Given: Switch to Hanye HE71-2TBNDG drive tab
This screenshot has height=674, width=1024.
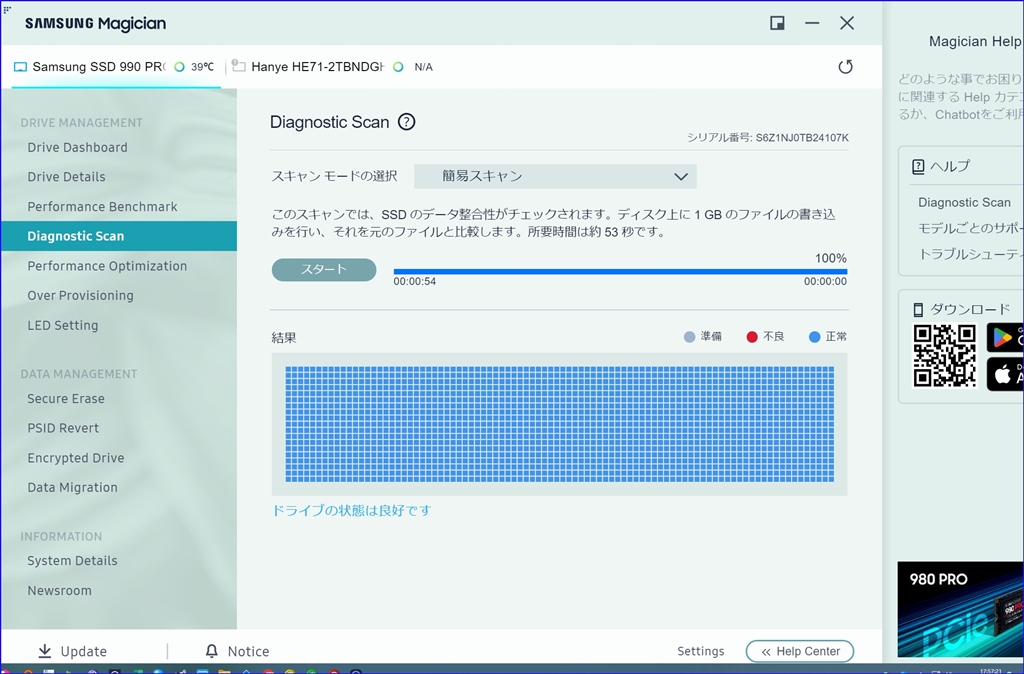Looking at the screenshot, I should click(333, 67).
